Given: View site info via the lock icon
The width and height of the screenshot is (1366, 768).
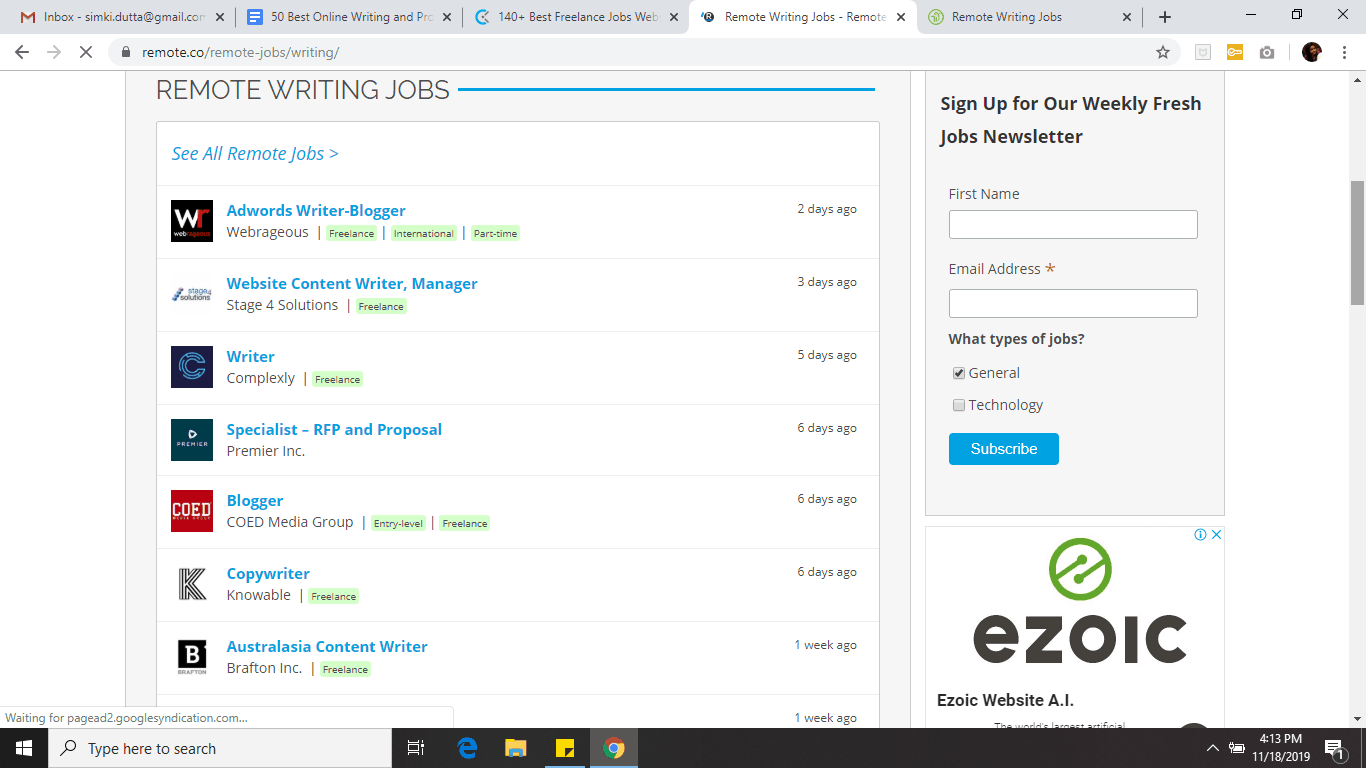Looking at the screenshot, I should tap(126, 52).
